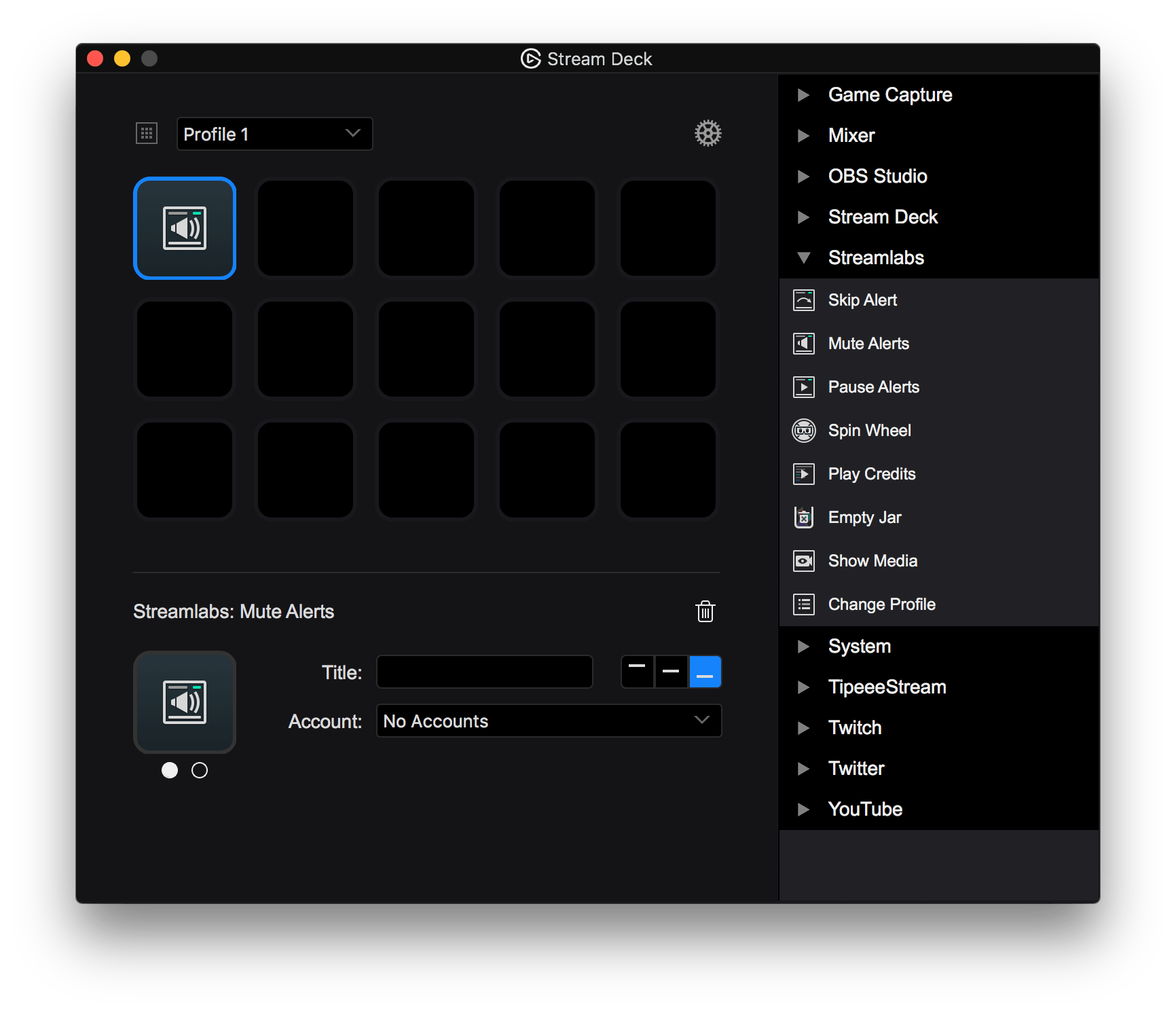Expand the OBS Studio category
The image size is (1176, 1012).
[x=804, y=176]
